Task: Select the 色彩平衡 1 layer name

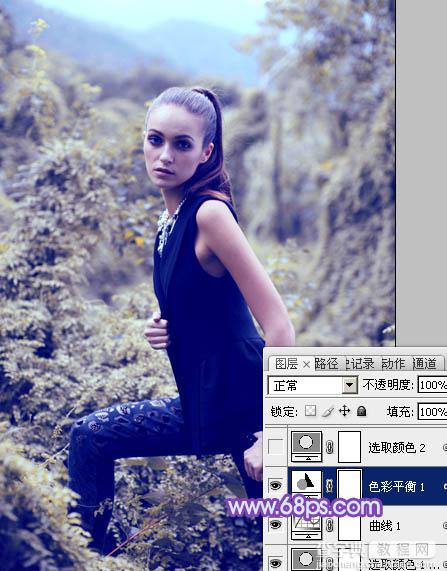Action: (397, 486)
